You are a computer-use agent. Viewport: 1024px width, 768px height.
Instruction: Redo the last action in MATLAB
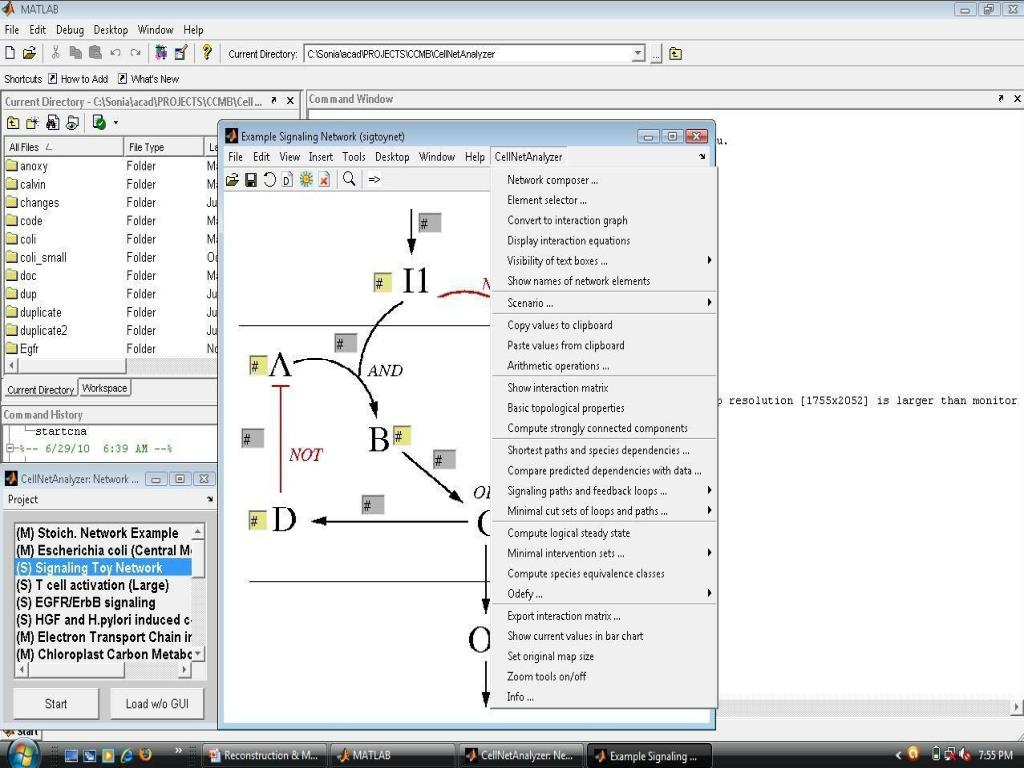tap(135, 53)
